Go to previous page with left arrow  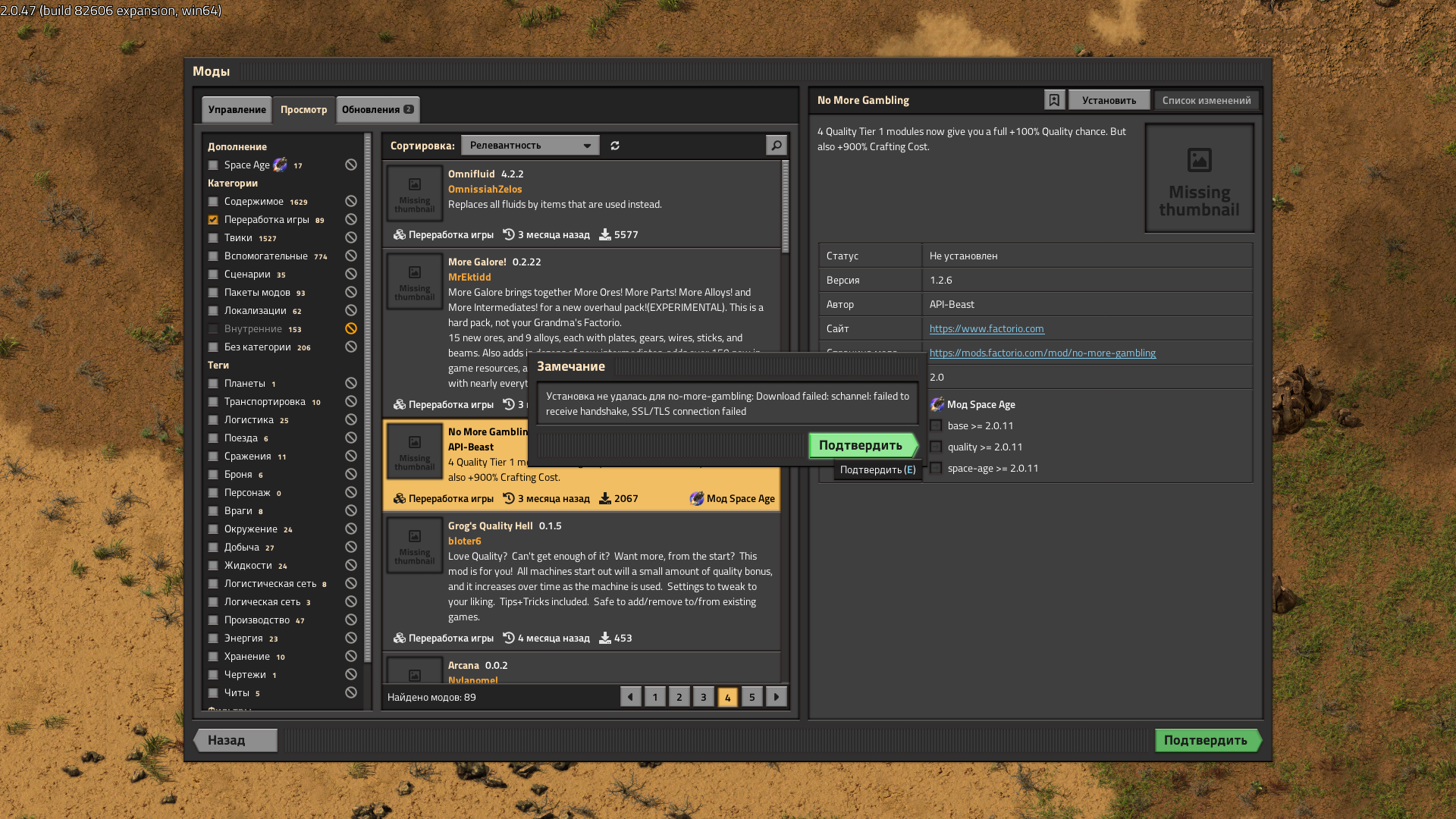pyautogui.click(x=630, y=697)
